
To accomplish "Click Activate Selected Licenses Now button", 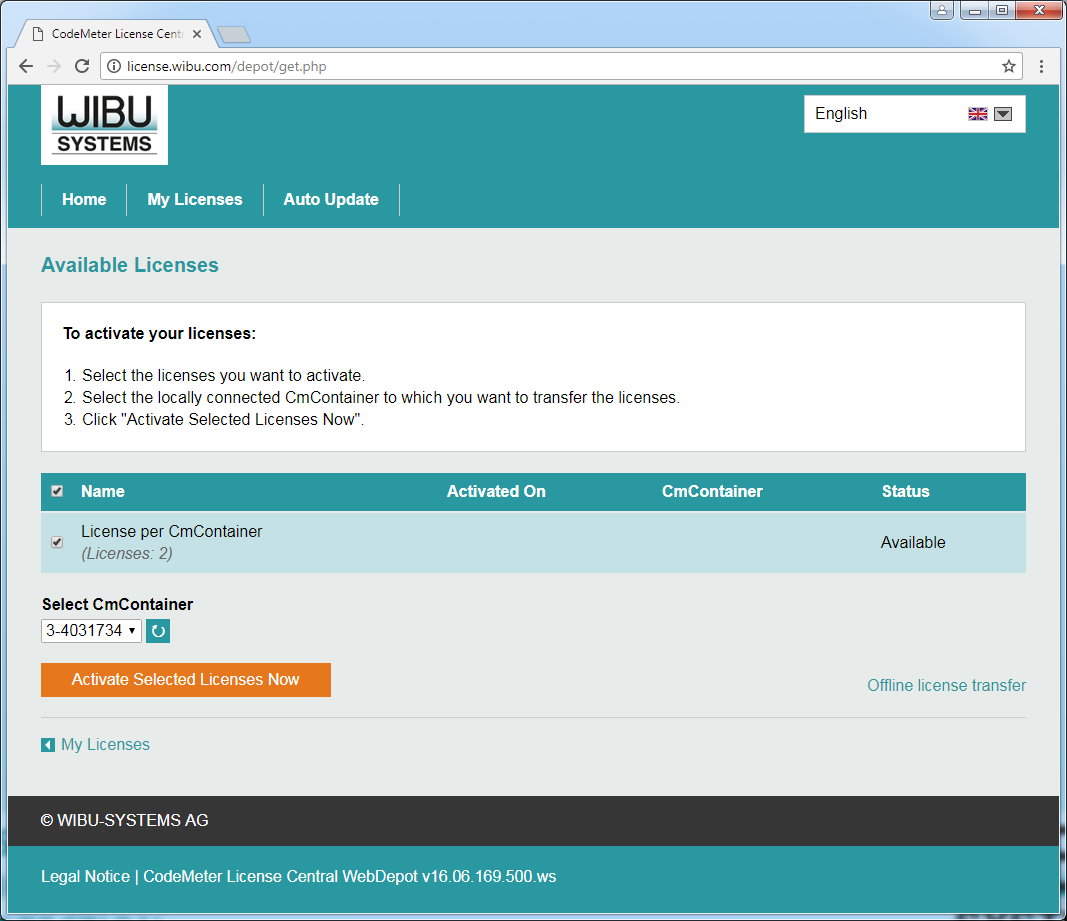I will point(186,680).
